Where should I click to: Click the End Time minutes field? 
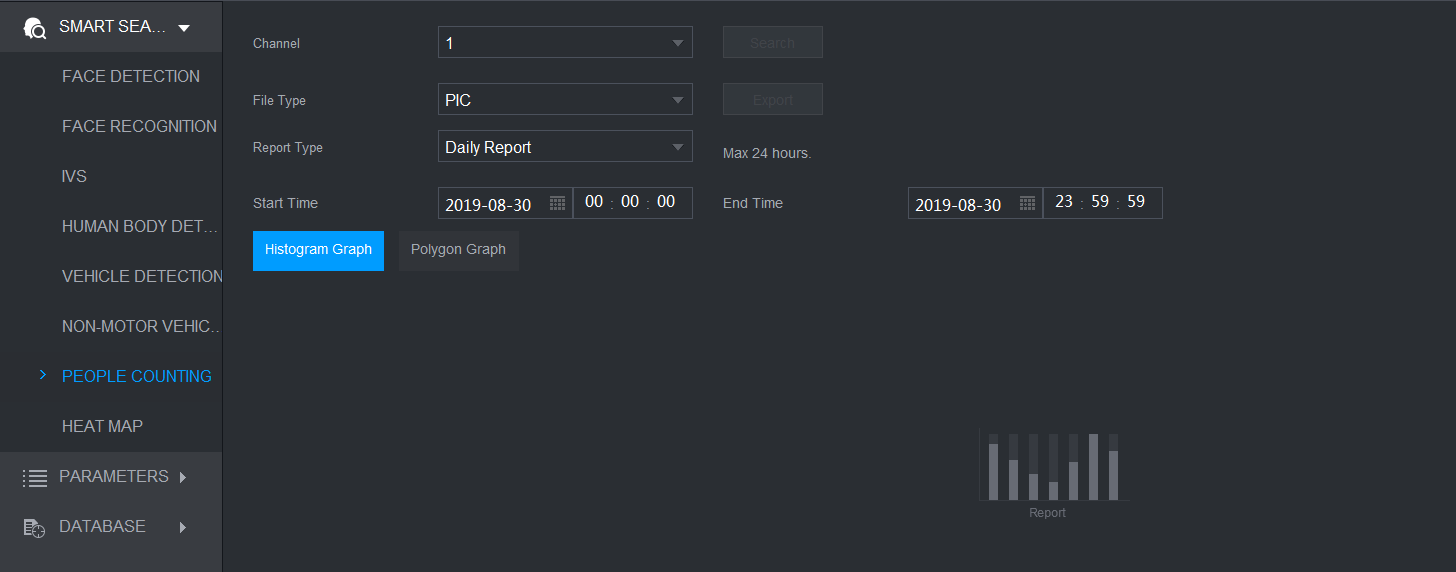pyautogui.click(x=1100, y=202)
